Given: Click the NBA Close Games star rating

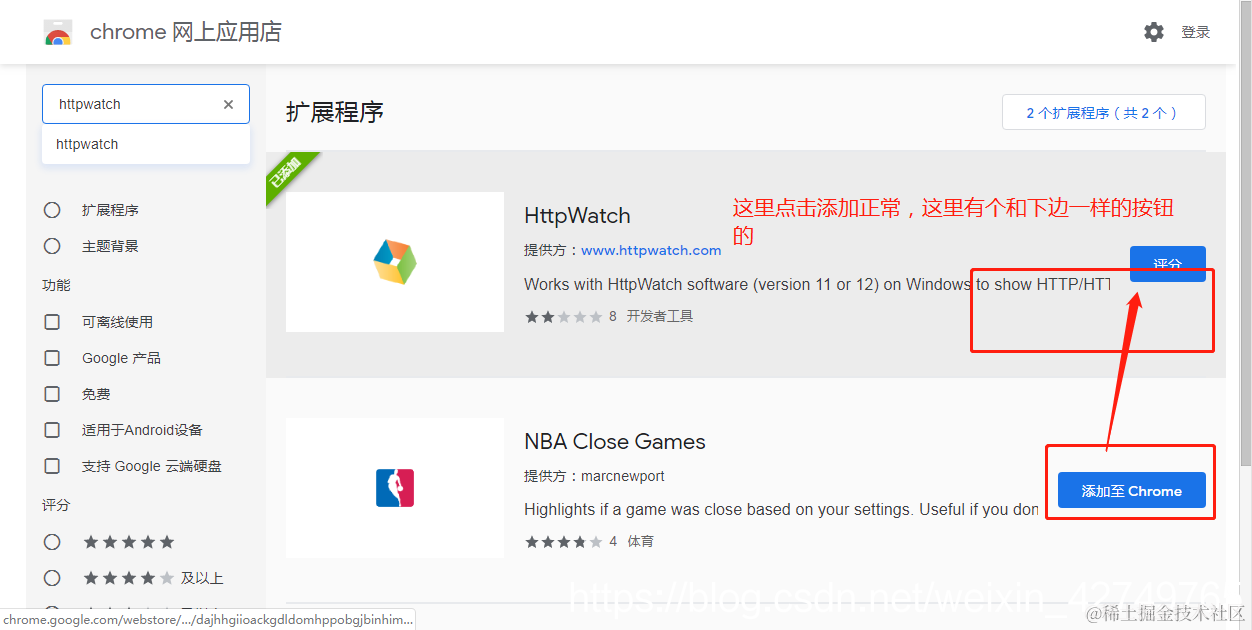Looking at the screenshot, I should pyautogui.click(x=563, y=541).
